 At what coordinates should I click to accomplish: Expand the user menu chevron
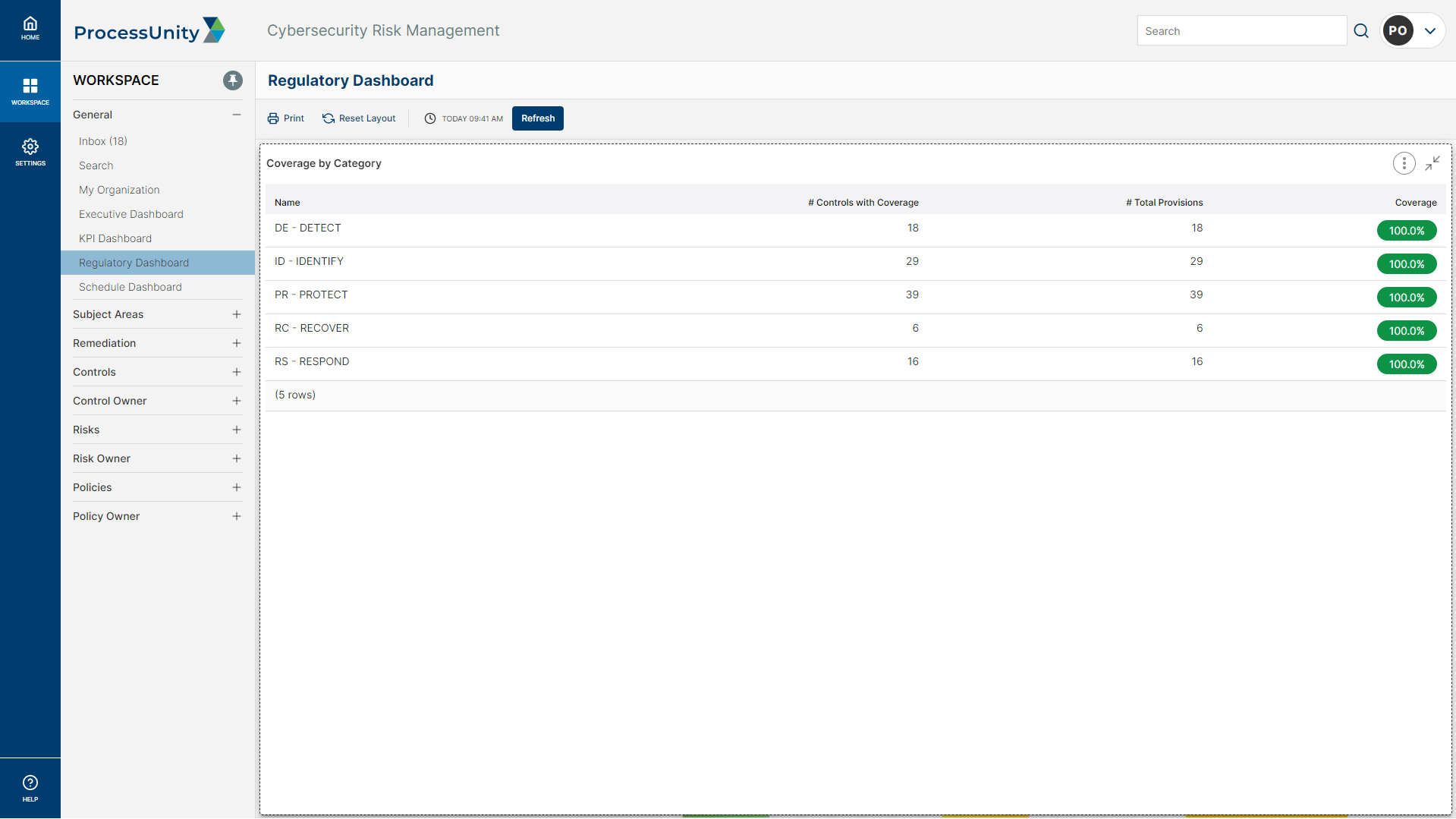click(x=1430, y=31)
